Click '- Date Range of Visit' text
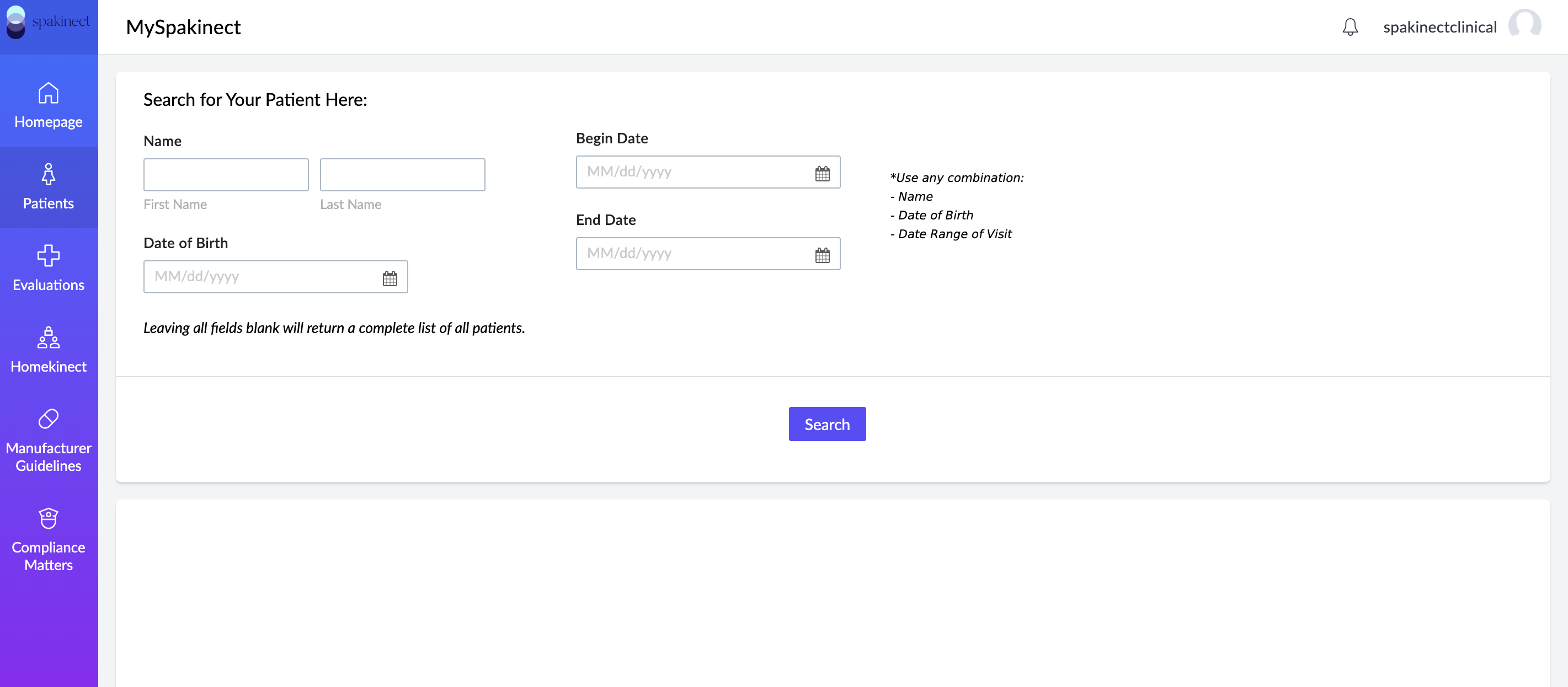This screenshot has height=687, width=1568. tap(951, 234)
